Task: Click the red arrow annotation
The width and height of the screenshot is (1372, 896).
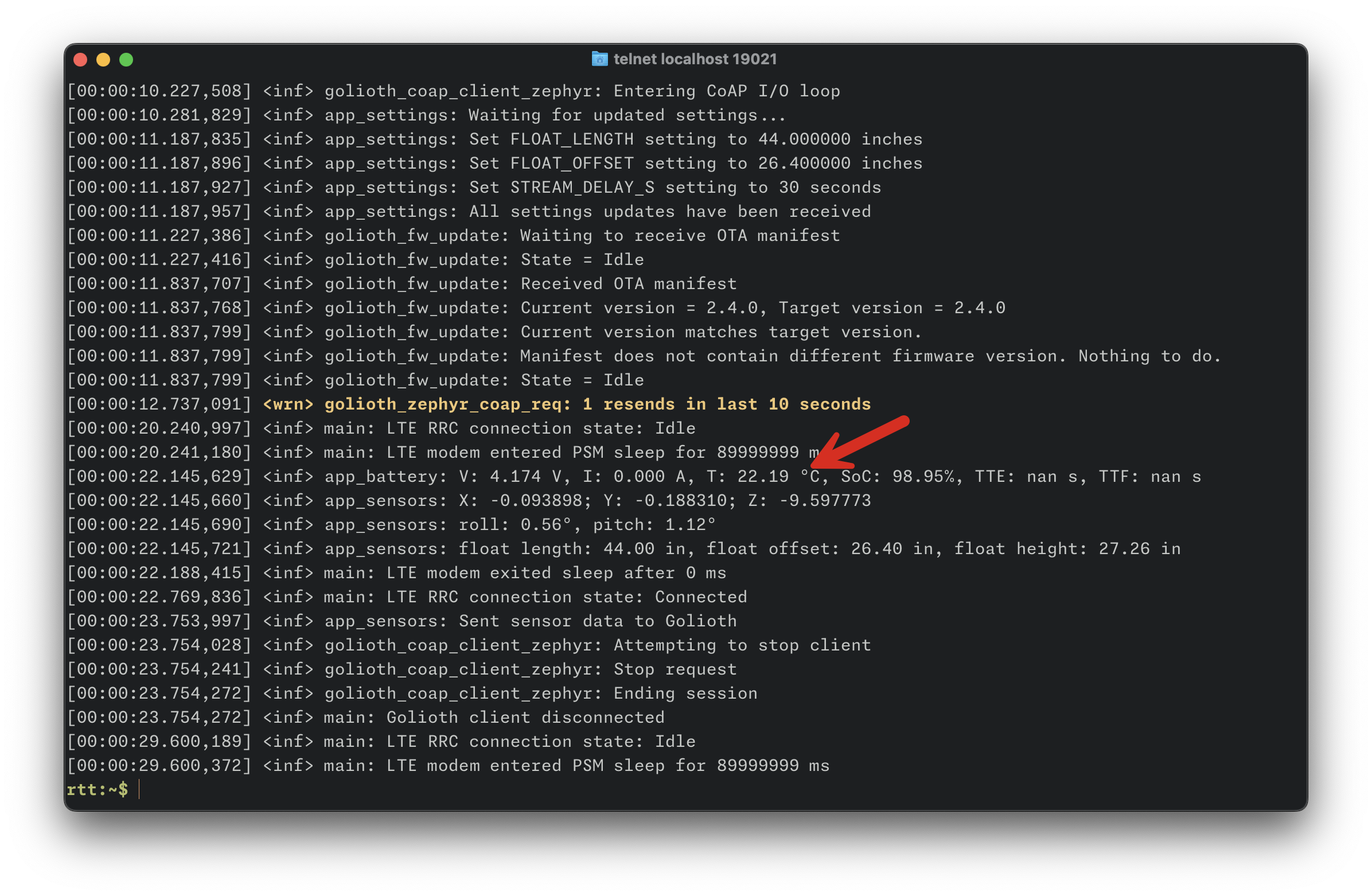Action: click(x=860, y=442)
